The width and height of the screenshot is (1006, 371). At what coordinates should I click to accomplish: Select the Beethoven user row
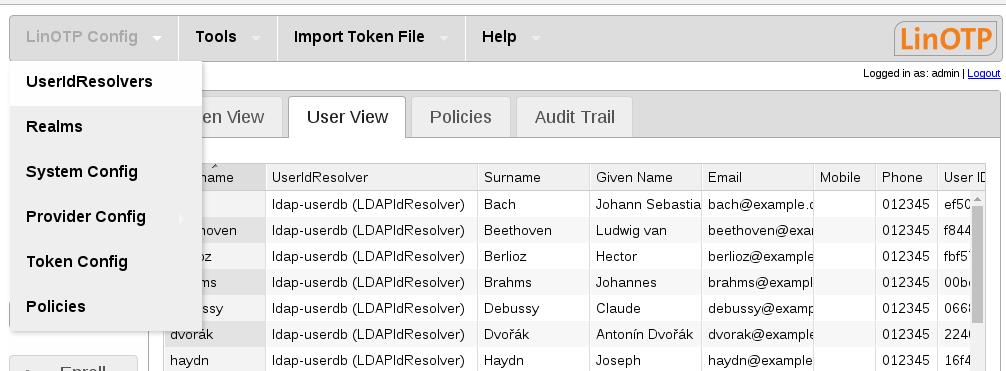click(x=568, y=230)
